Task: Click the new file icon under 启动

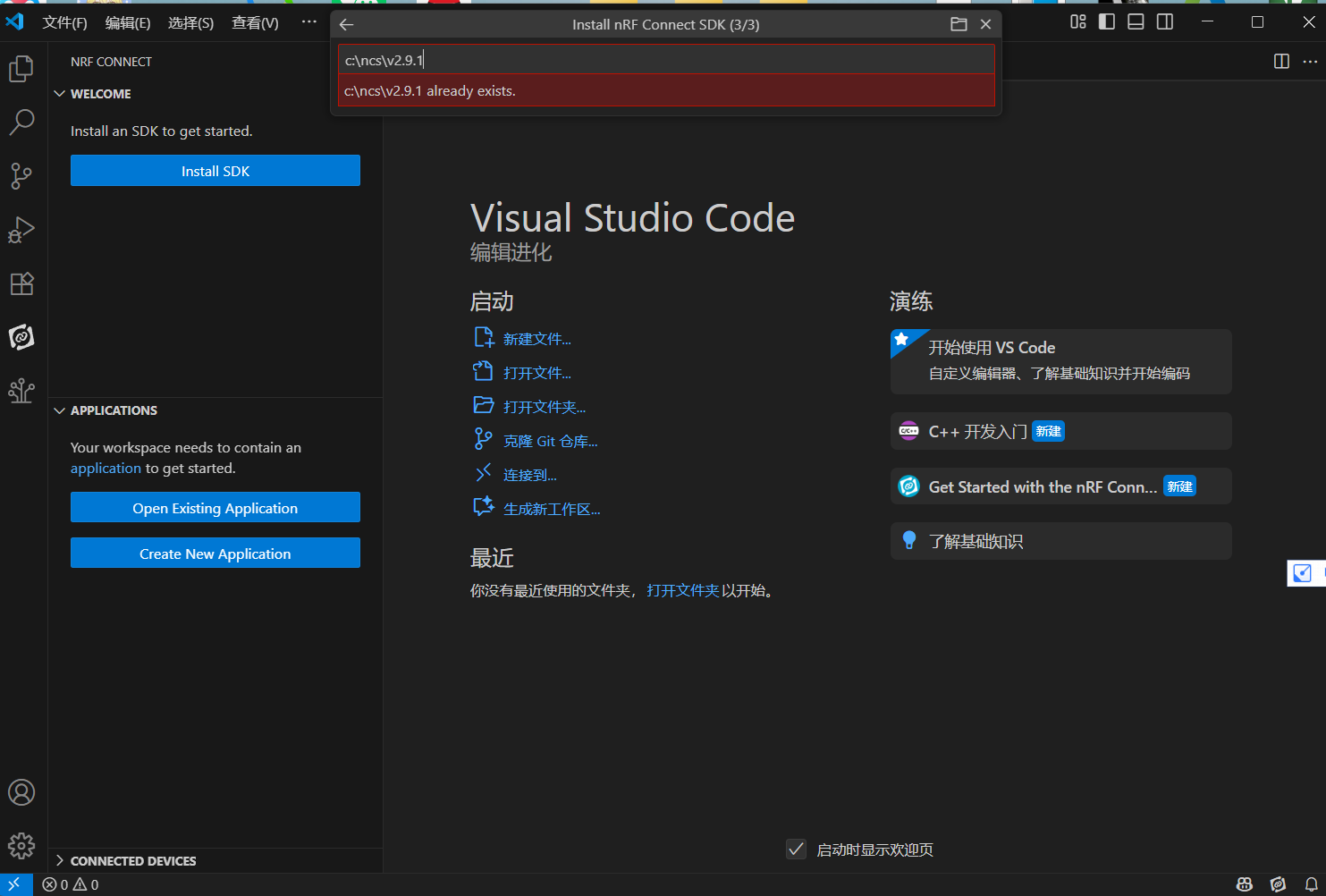Action: pyautogui.click(x=484, y=338)
